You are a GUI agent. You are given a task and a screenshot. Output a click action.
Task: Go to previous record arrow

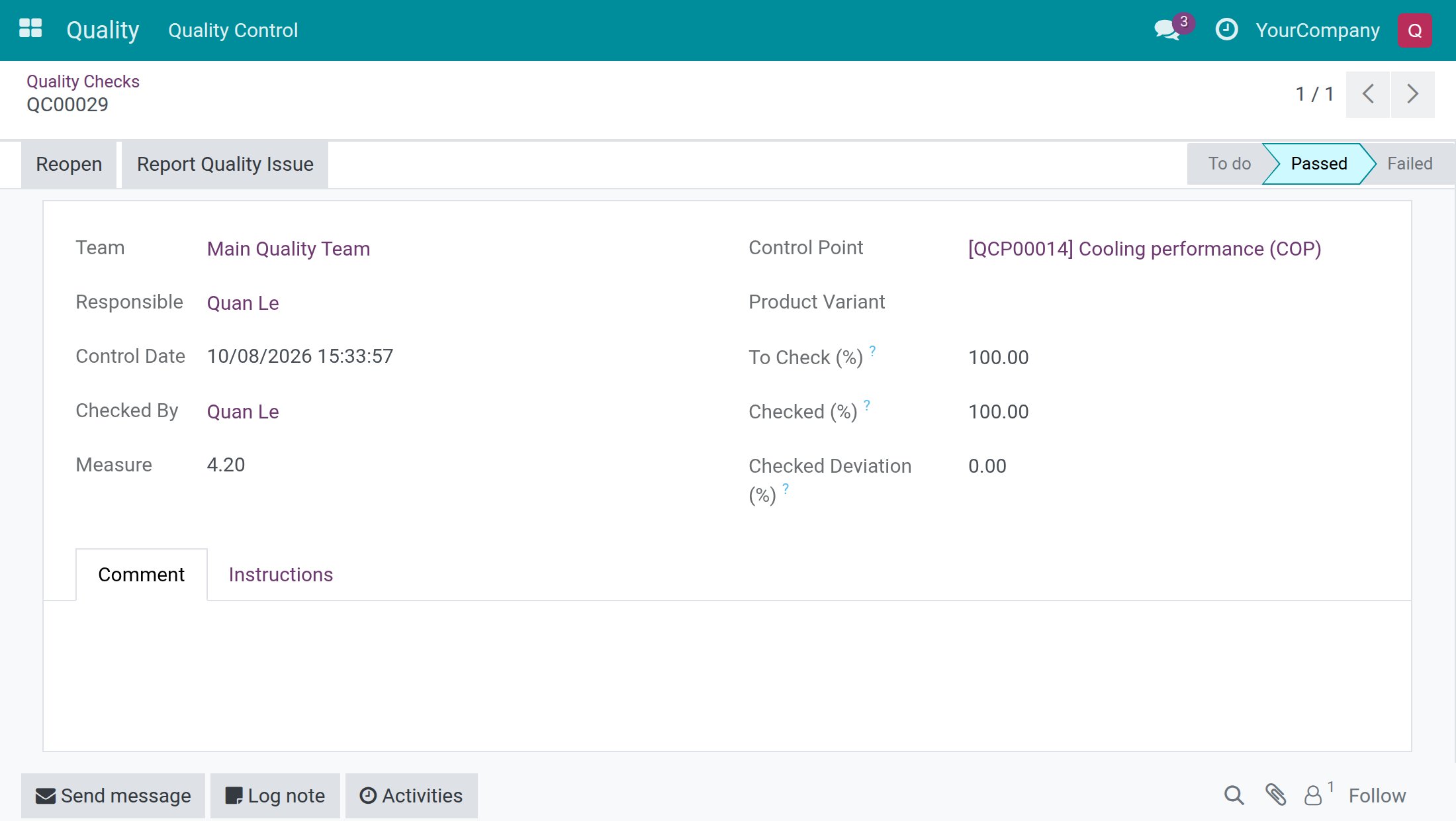[1367, 94]
